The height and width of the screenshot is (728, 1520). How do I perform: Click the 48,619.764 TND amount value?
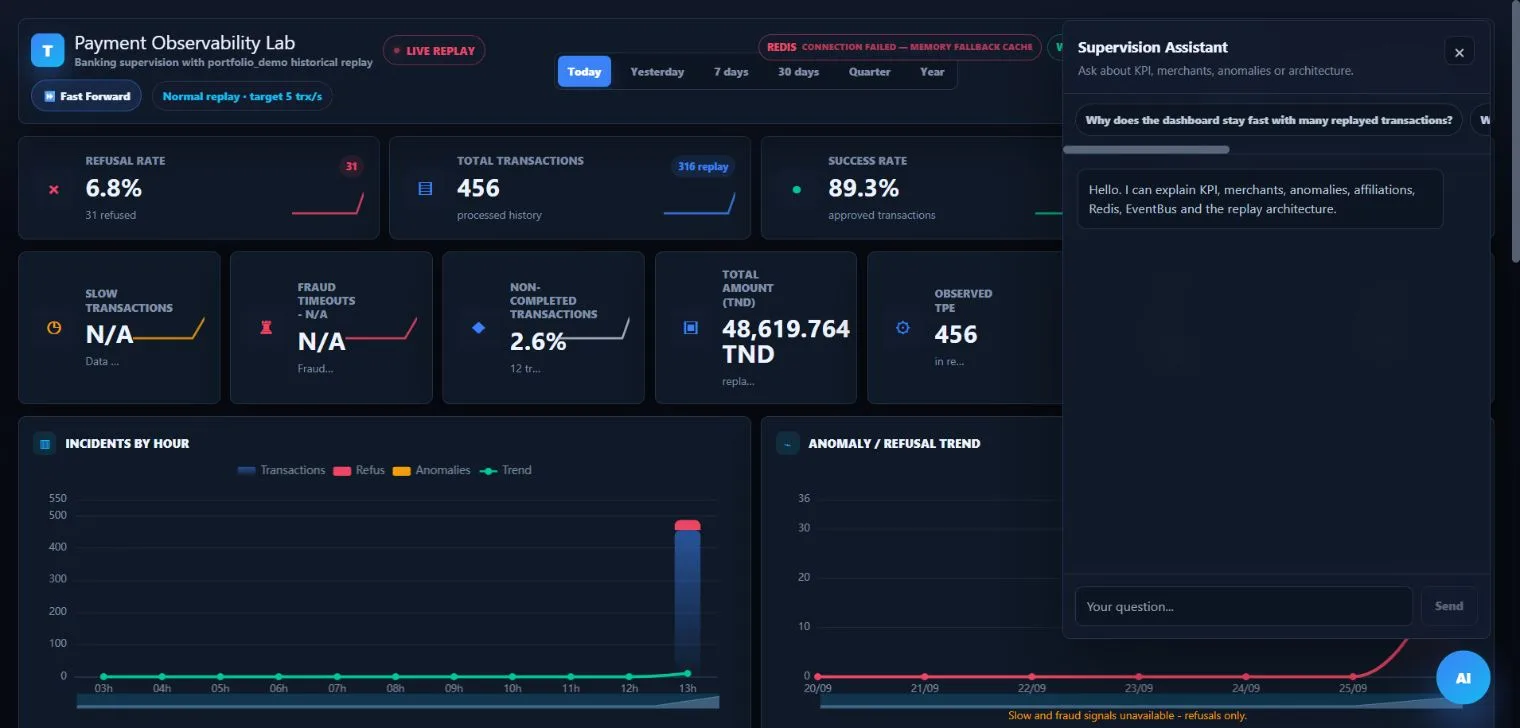pos(786,341)
